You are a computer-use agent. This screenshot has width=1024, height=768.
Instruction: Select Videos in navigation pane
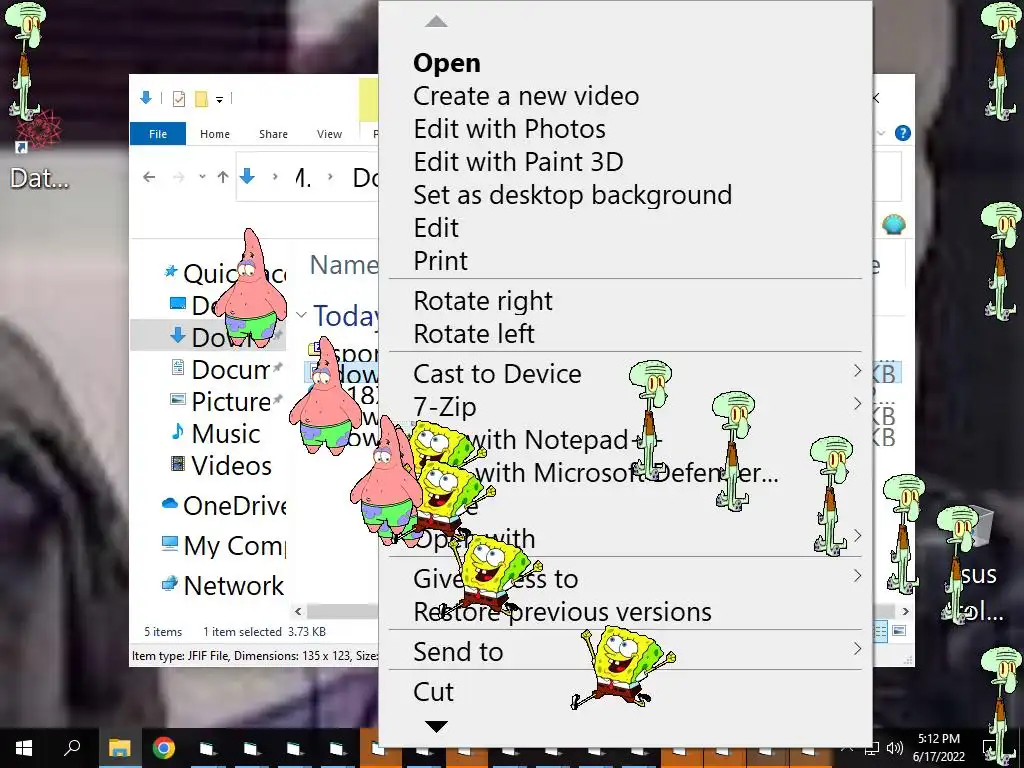221,466
